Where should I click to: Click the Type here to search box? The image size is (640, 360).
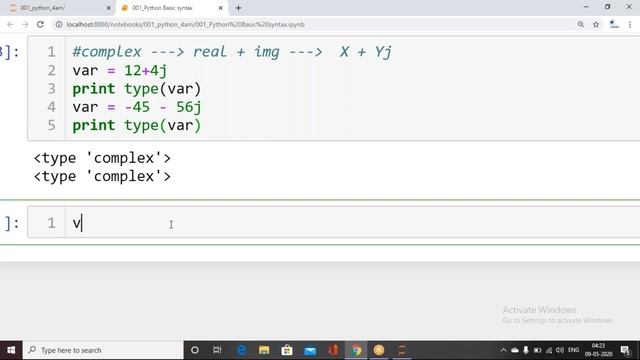[x=103, y=350]
